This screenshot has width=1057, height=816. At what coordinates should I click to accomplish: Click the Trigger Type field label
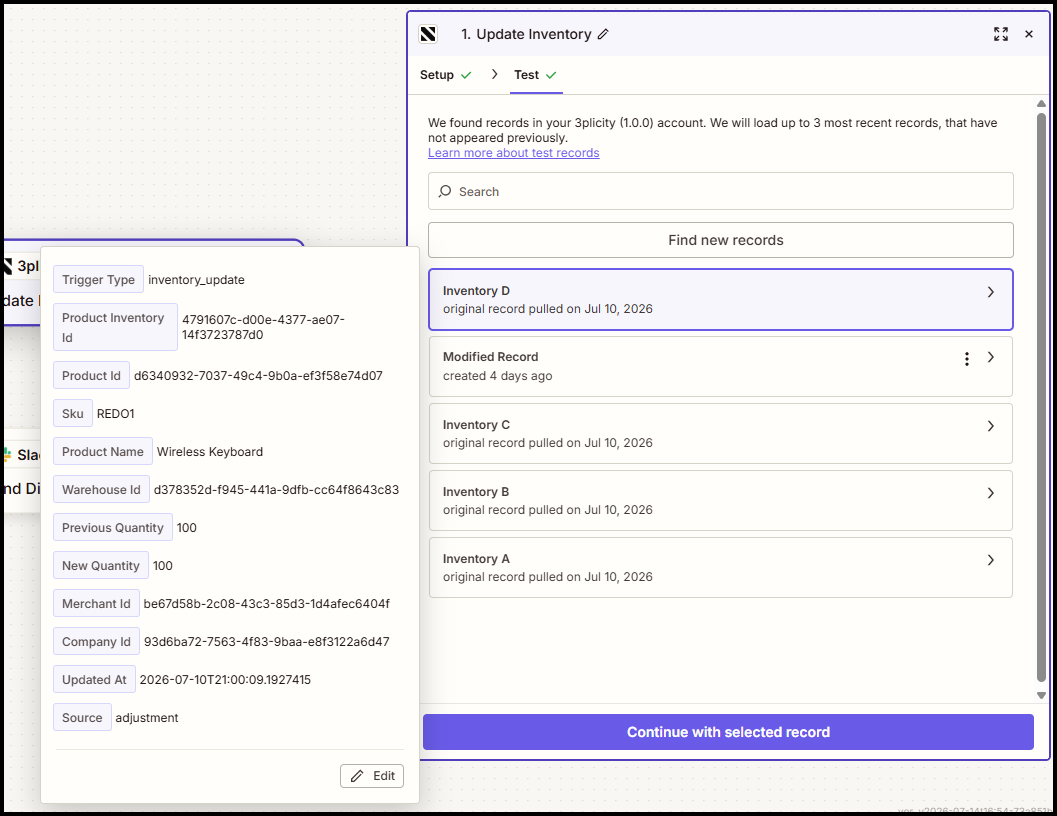98,279
